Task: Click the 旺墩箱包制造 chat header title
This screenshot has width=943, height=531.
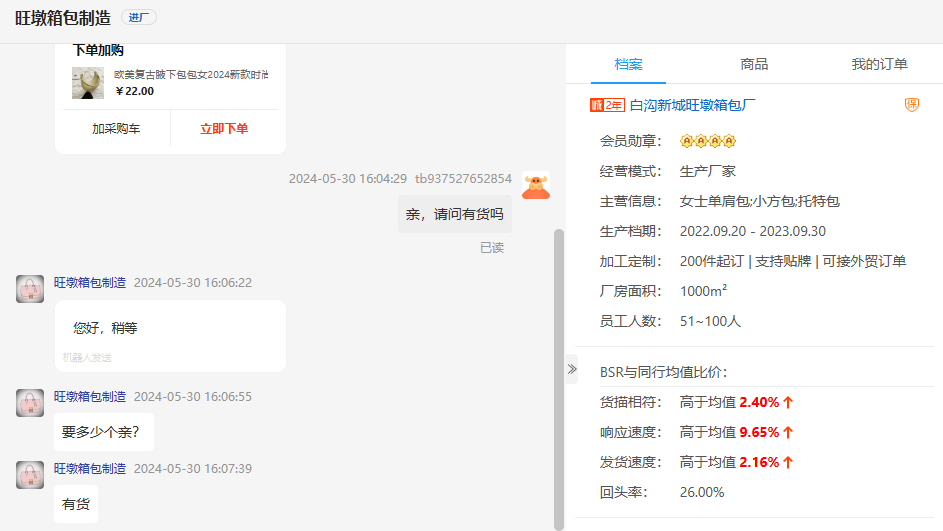Action: (62, 19)
